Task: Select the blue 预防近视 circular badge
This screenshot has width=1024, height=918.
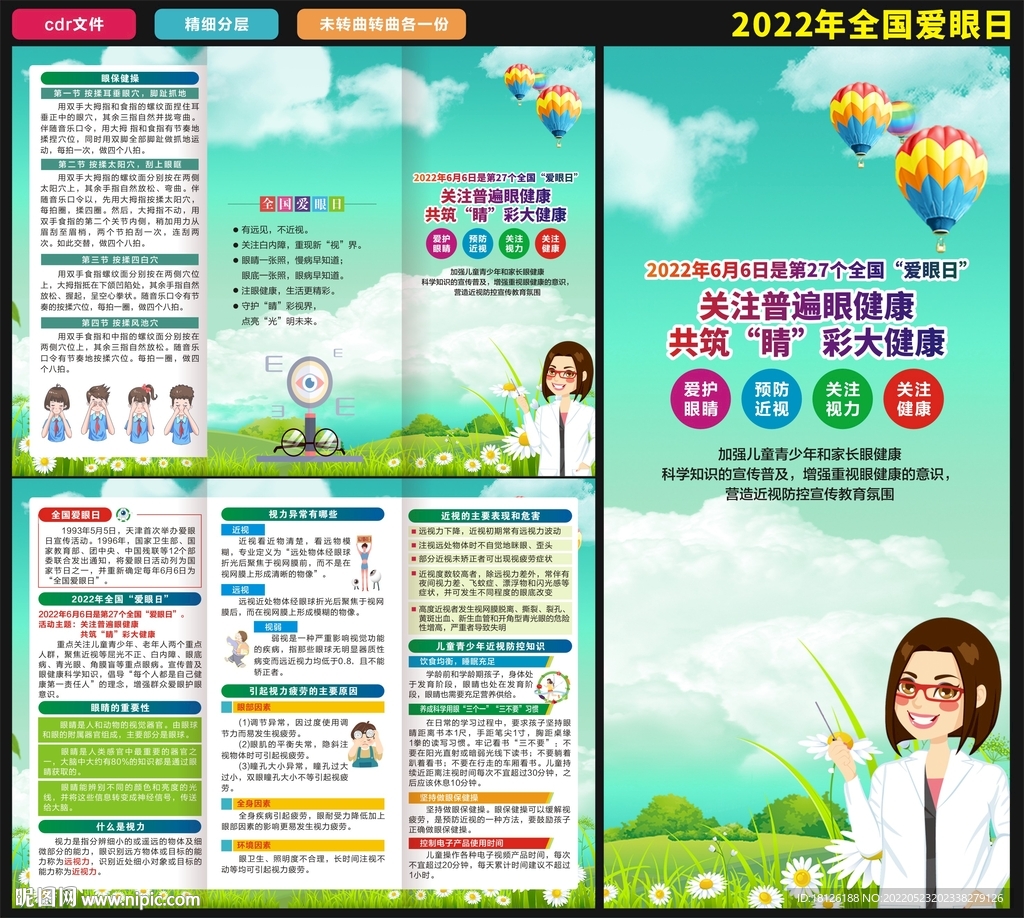Action: click(x=770, y=397)
